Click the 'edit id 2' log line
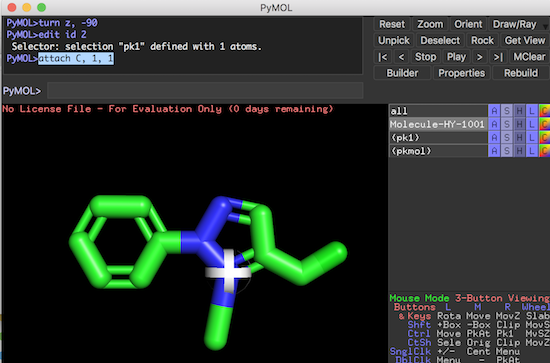This screenshot has width=550, height=363. (x=47, y=34)
